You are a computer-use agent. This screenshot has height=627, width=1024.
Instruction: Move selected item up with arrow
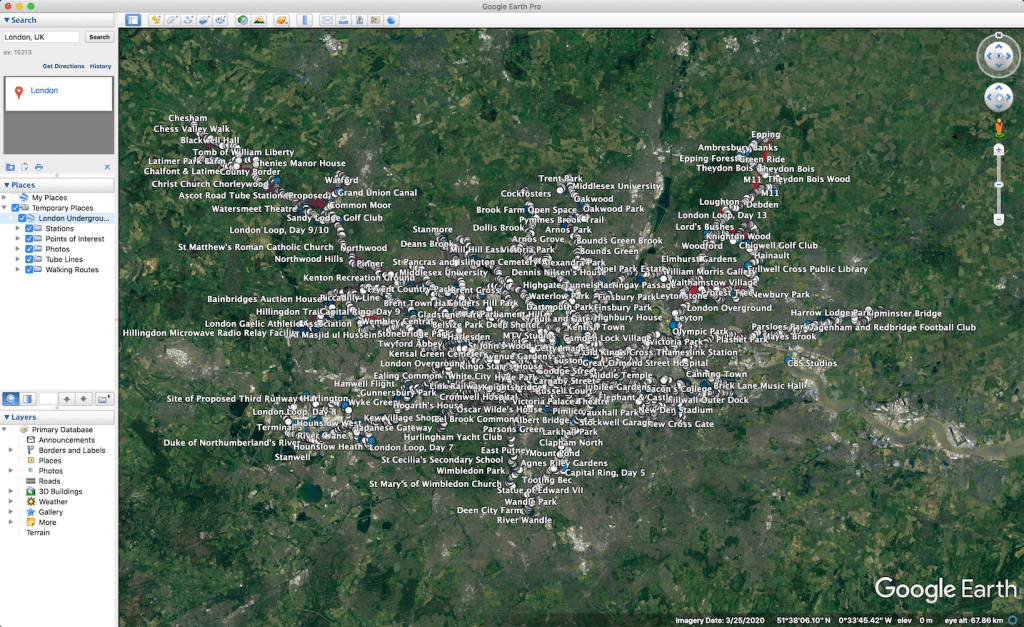click(67, 398)
